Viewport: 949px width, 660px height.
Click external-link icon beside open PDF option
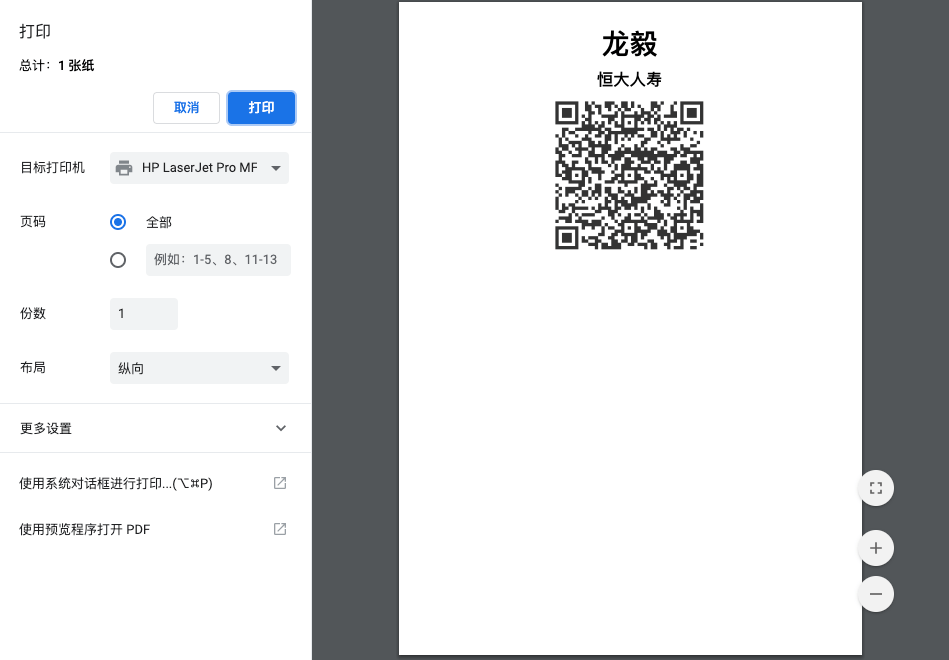280,529
